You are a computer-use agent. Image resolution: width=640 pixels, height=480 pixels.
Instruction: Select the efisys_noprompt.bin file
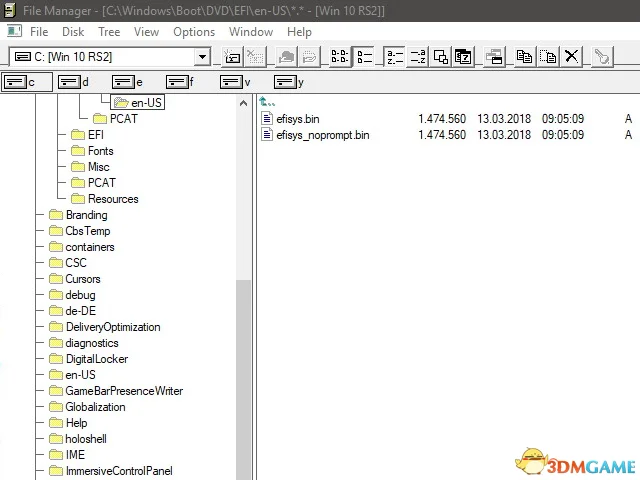point(322,135)
